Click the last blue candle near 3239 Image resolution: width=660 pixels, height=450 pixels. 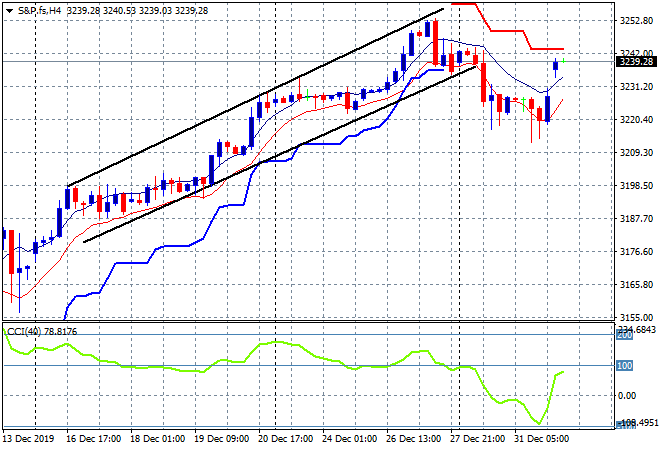click(556, 65)
